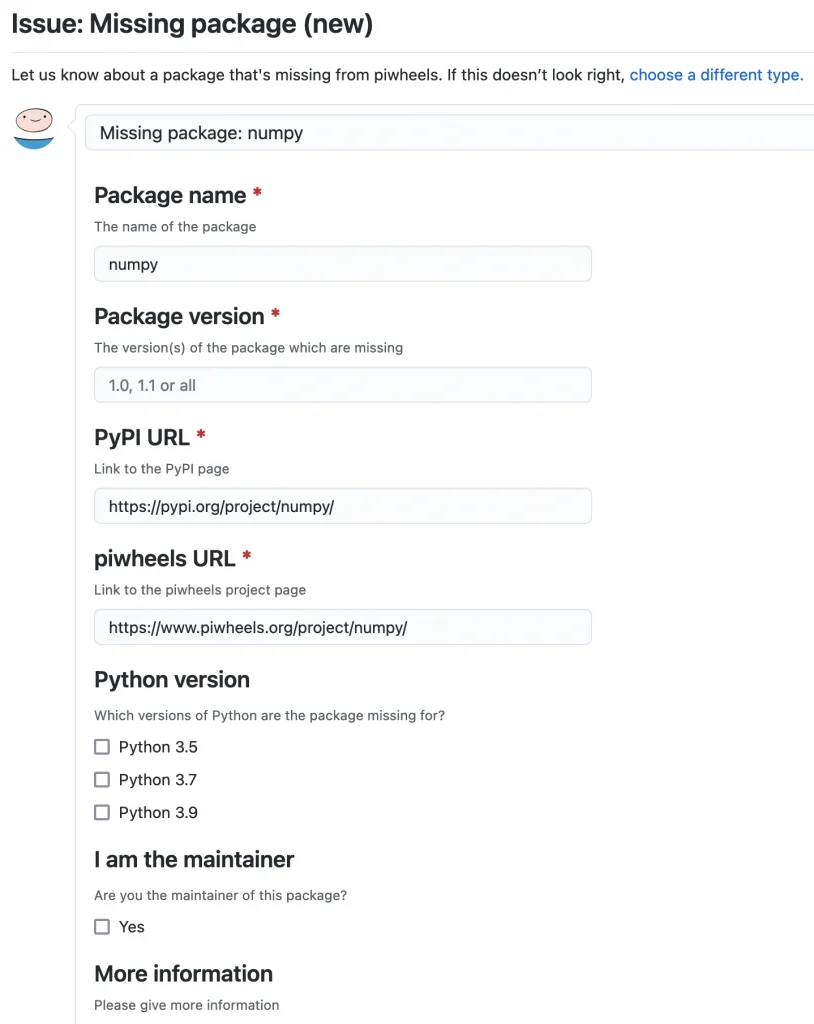Open the choose a different type link
The image size is (814, 1024).
716,75
